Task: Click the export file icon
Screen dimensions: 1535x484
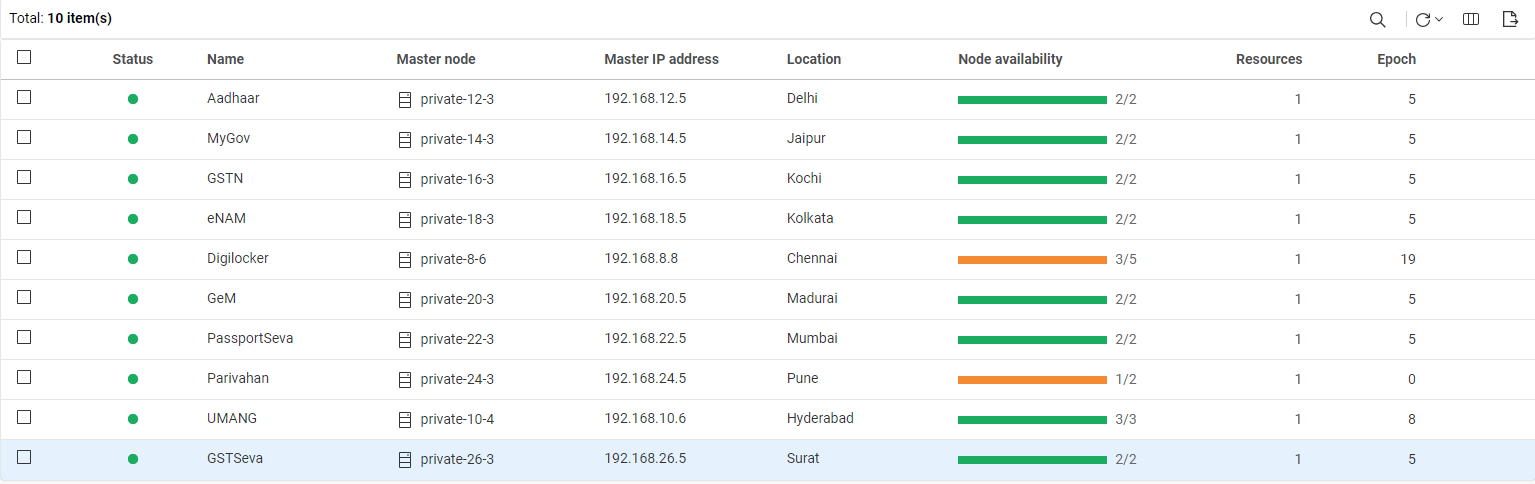Action: point(1510,20)
